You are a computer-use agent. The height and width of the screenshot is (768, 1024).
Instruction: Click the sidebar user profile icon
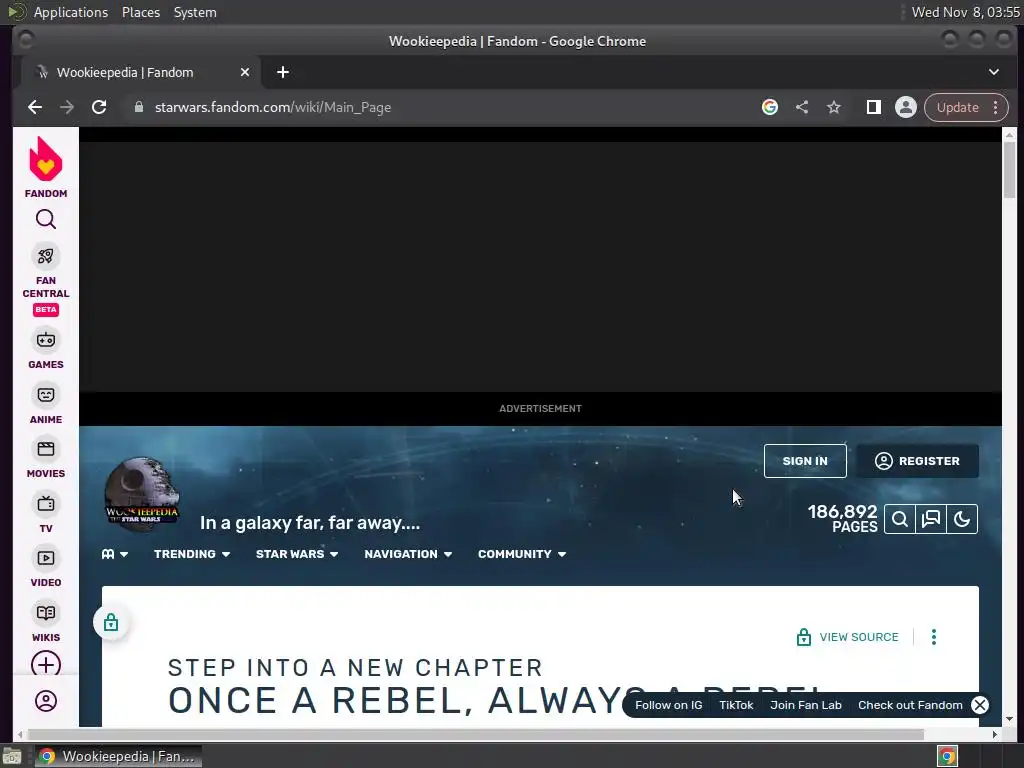[46, 701]
